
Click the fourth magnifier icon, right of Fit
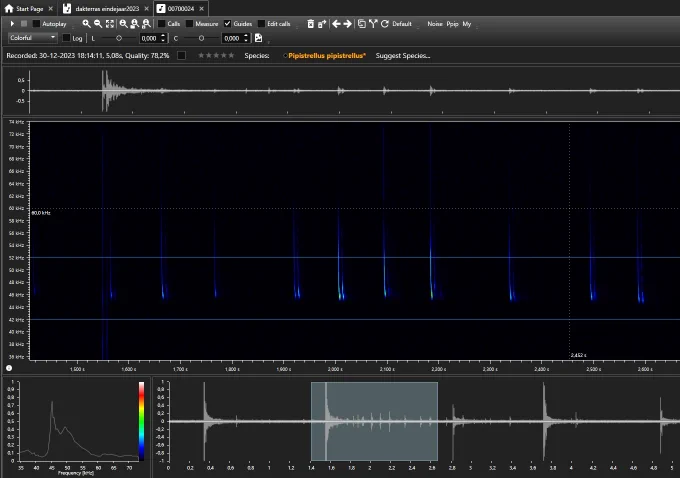click(124, 23)
